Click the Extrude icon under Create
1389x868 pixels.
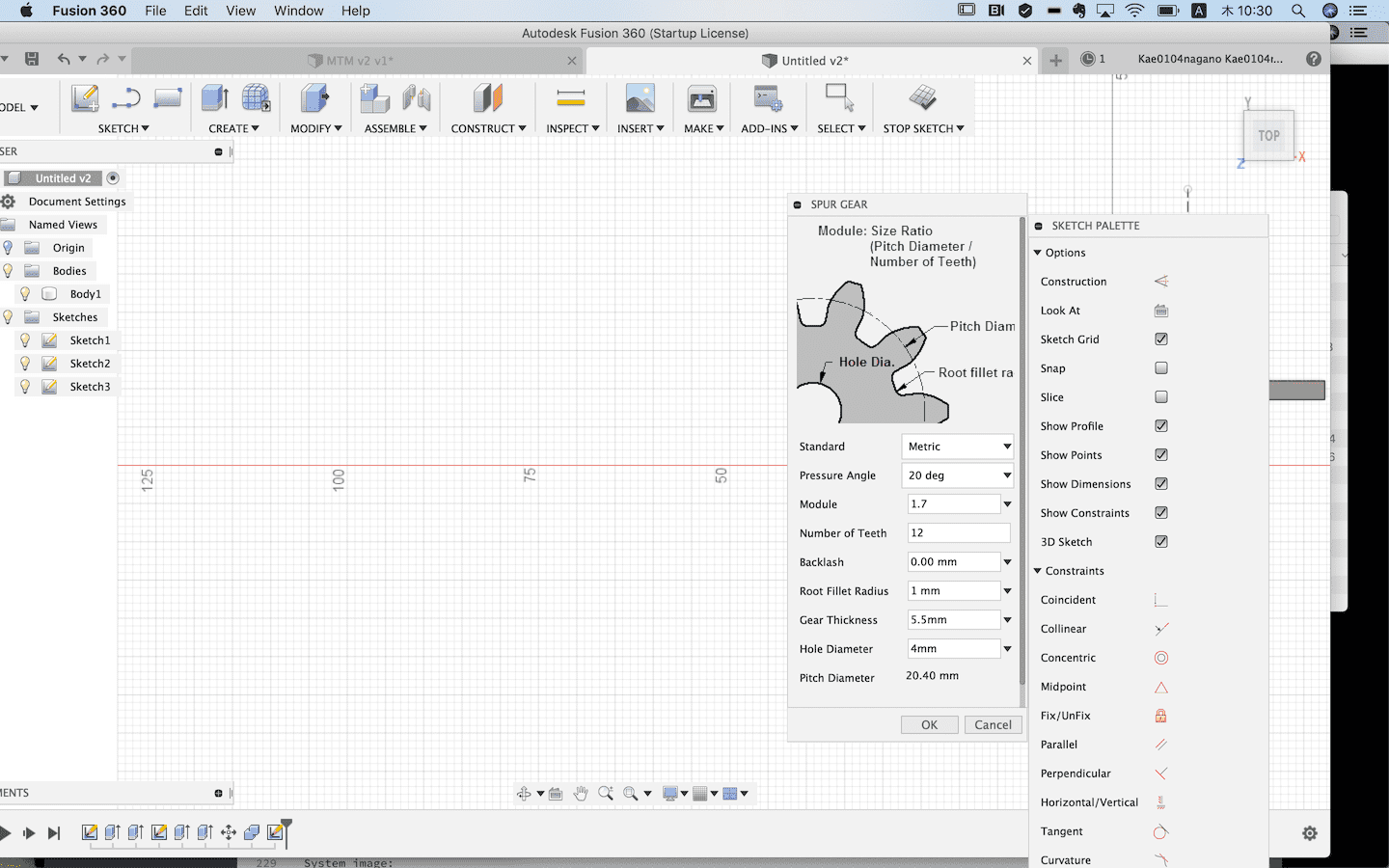[x=214, y=98]
